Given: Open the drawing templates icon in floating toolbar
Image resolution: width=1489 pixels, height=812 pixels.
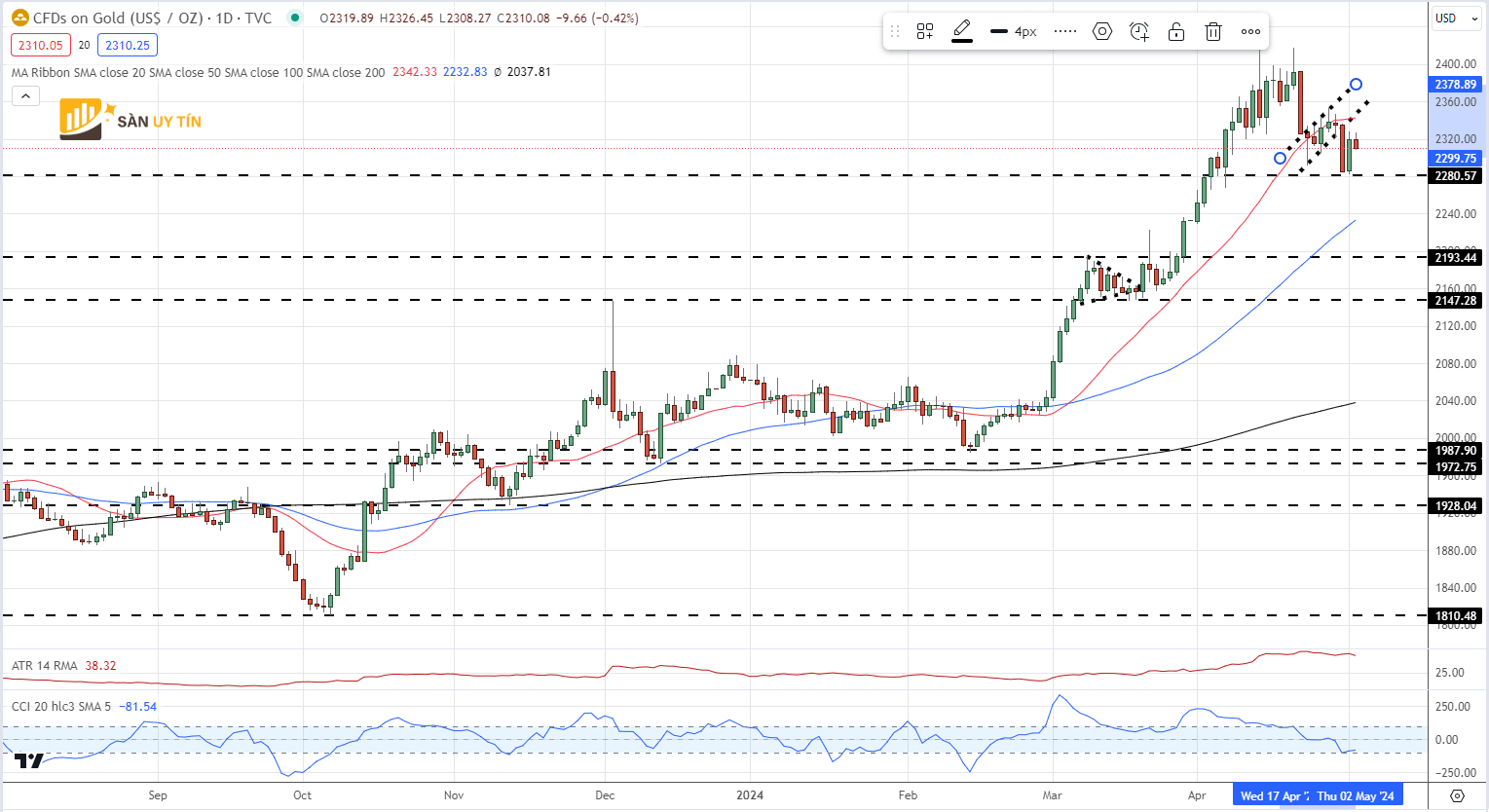Looking at the screenshot, I should (x=925, y=31).
